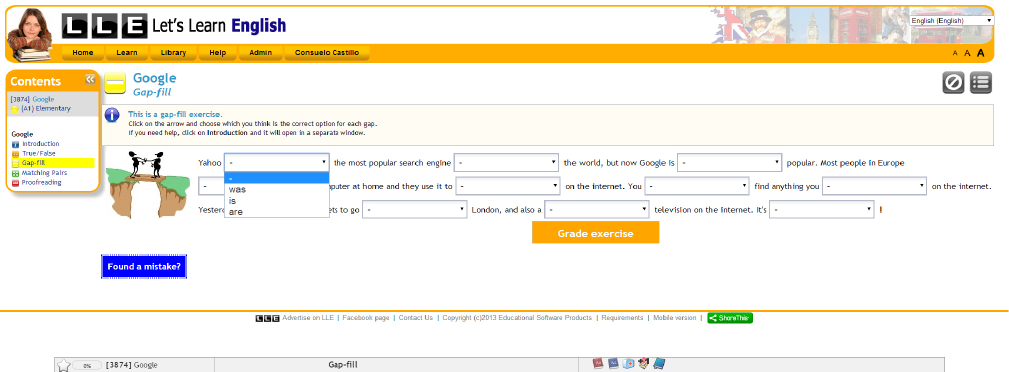
Task: Click the (A1) Elementary level text
Action: coord(46,109)
